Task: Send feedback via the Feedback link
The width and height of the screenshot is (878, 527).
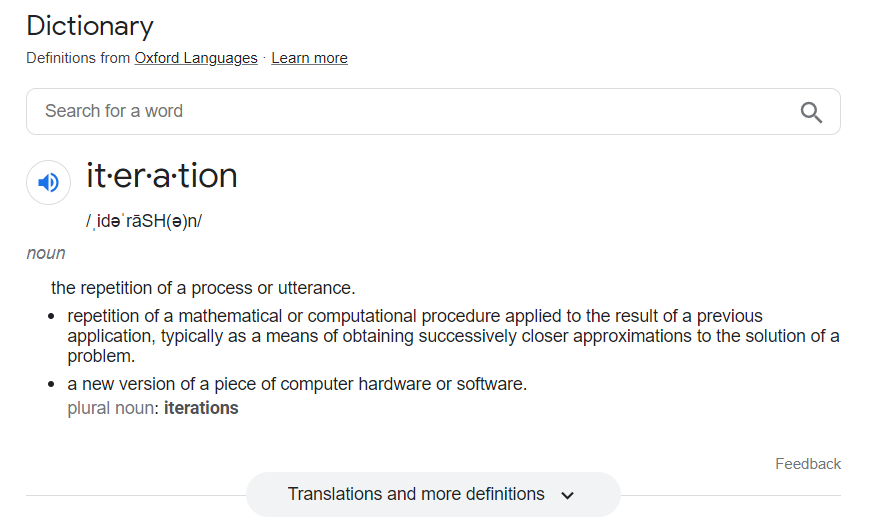Action: [x=807, y=464]
